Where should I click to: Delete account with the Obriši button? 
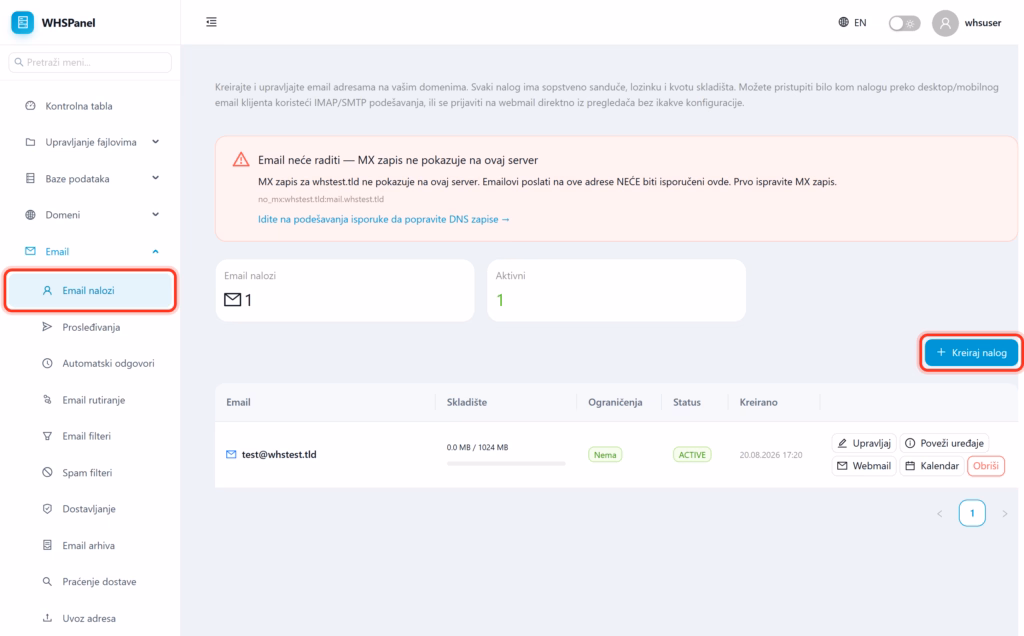(x=985, y=466)
